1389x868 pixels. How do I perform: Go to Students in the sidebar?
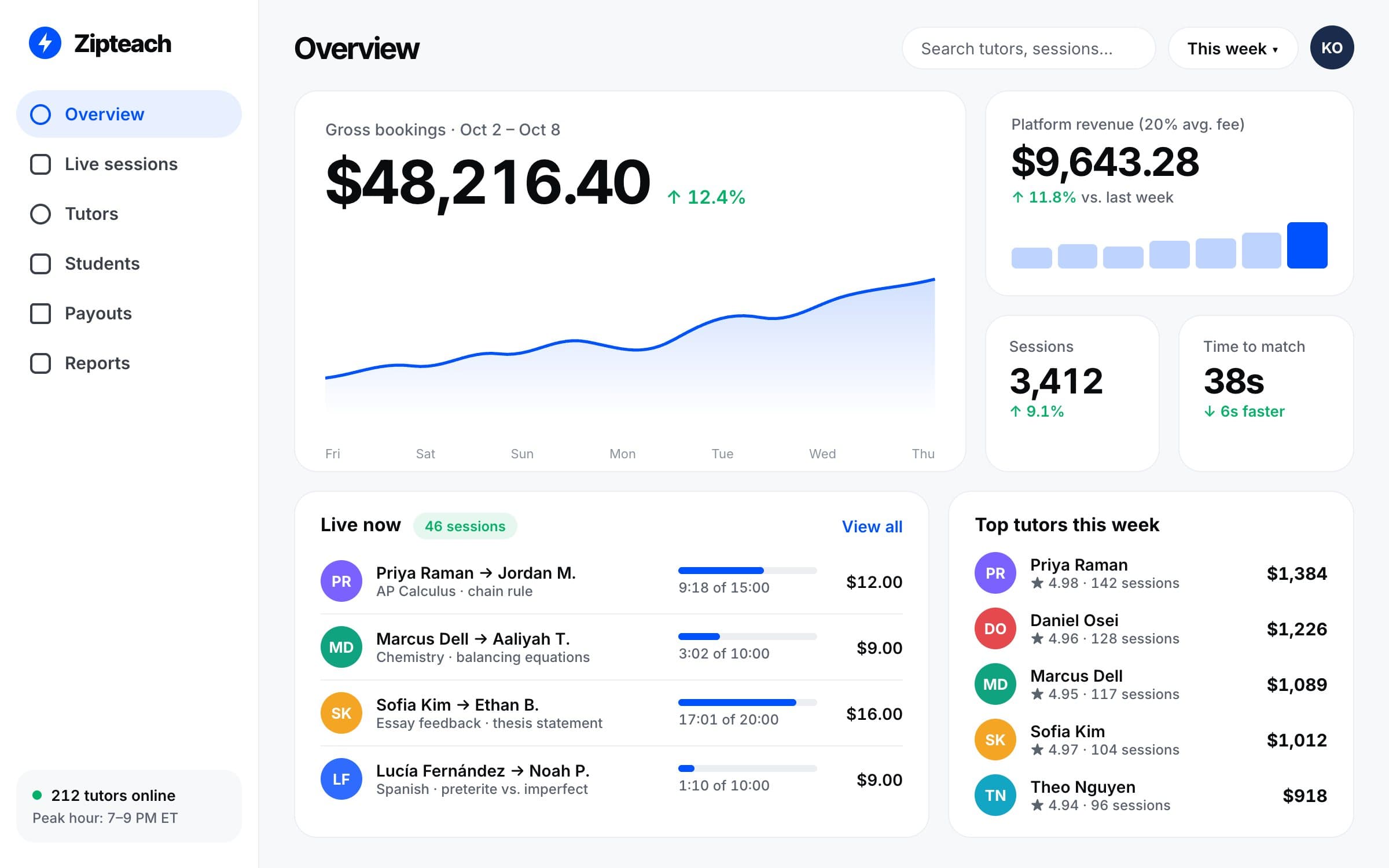[129, 264]
